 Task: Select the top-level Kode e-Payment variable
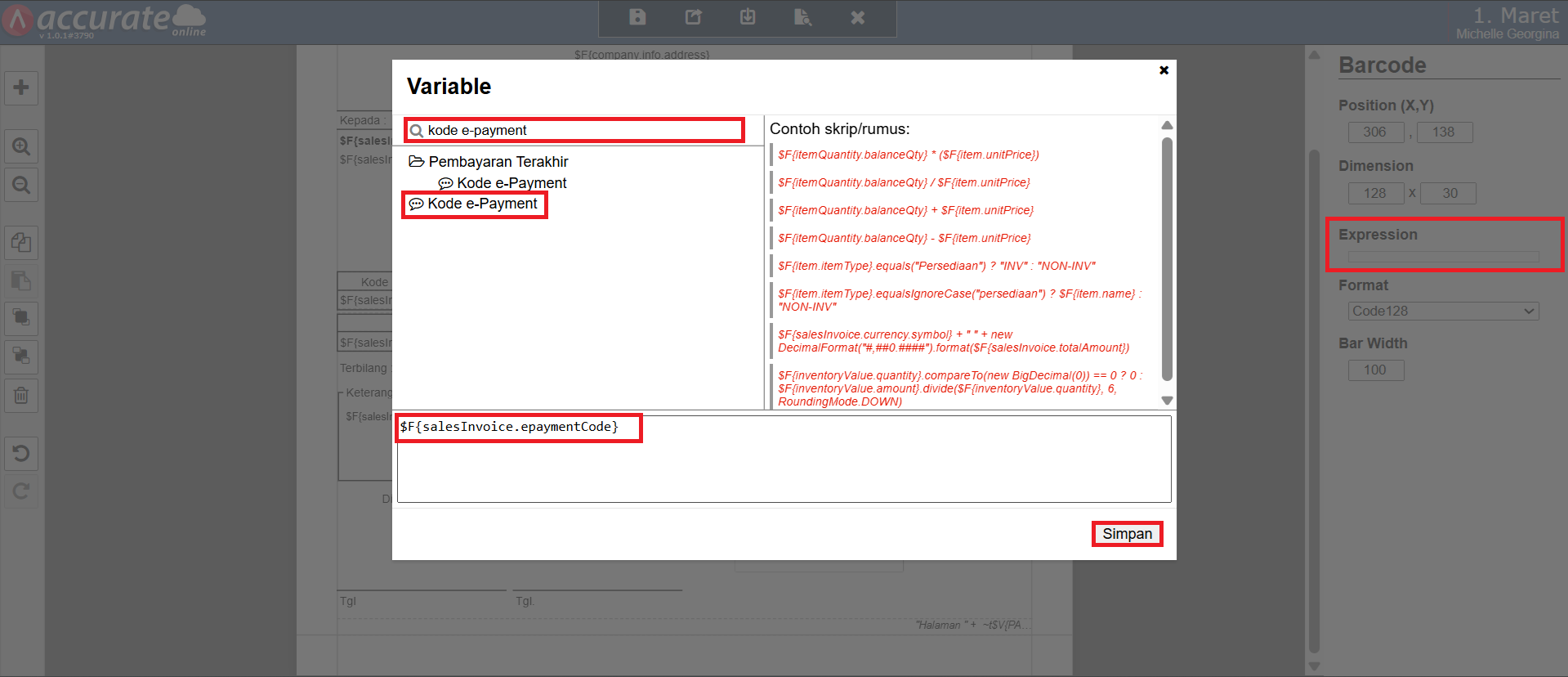[x=482, y=204]
